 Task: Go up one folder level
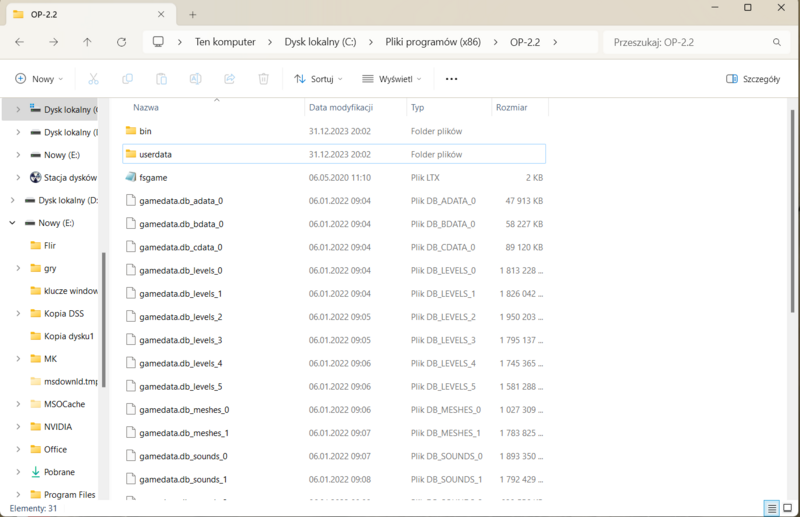(x=87, y=42)
